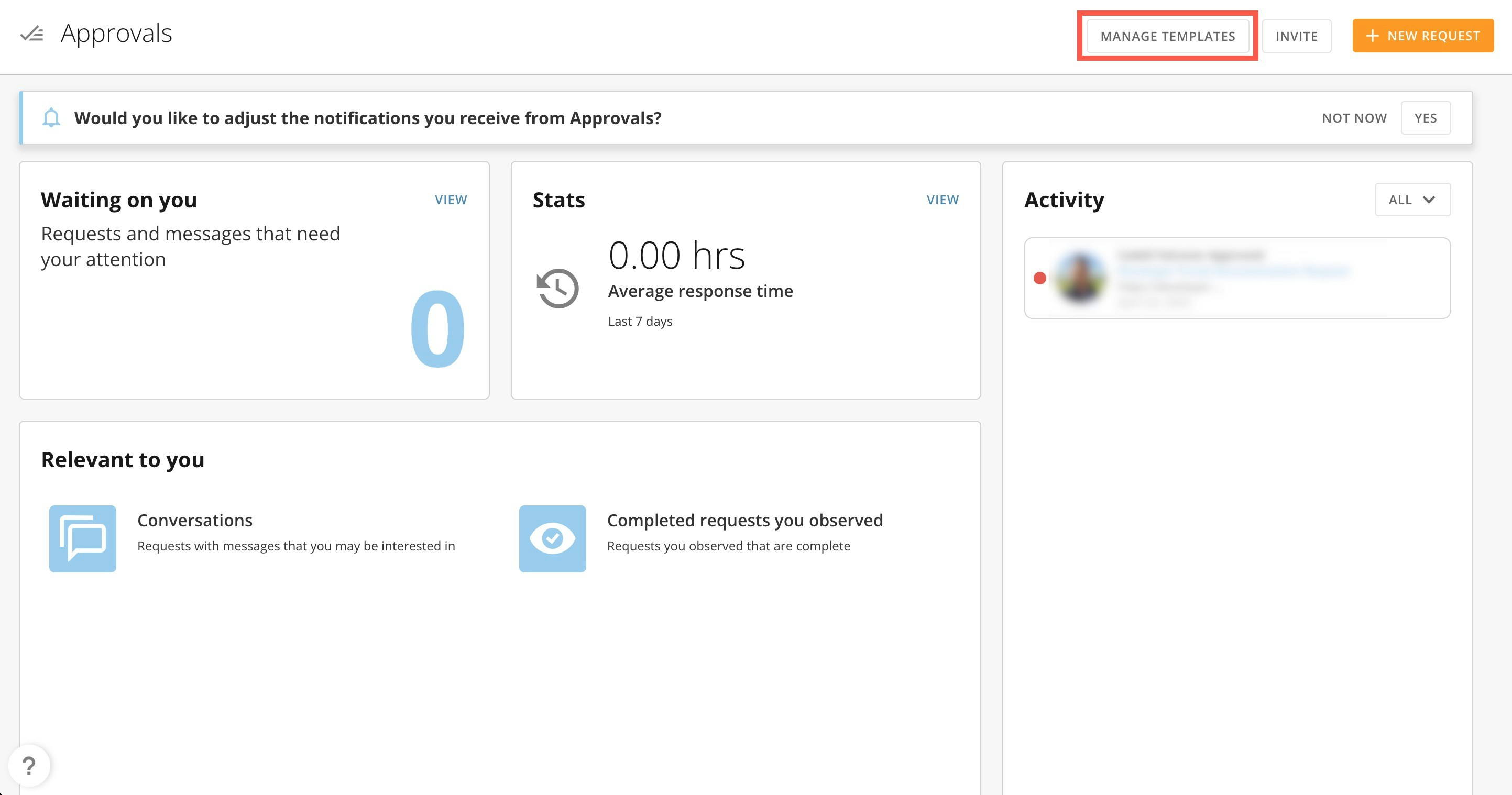Open the Conversations section title
Viewport: 1512px width, 795px height.
coord(195,520)
